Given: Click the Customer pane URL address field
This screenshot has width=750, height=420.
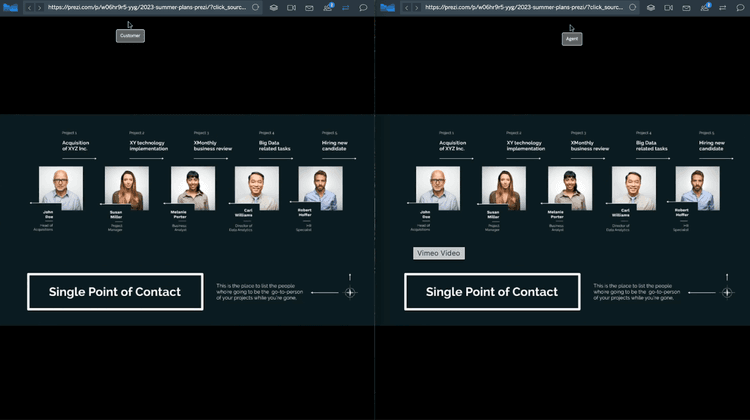Looking at the screenshot, I should pyautogui.click(x=145, y=7).
